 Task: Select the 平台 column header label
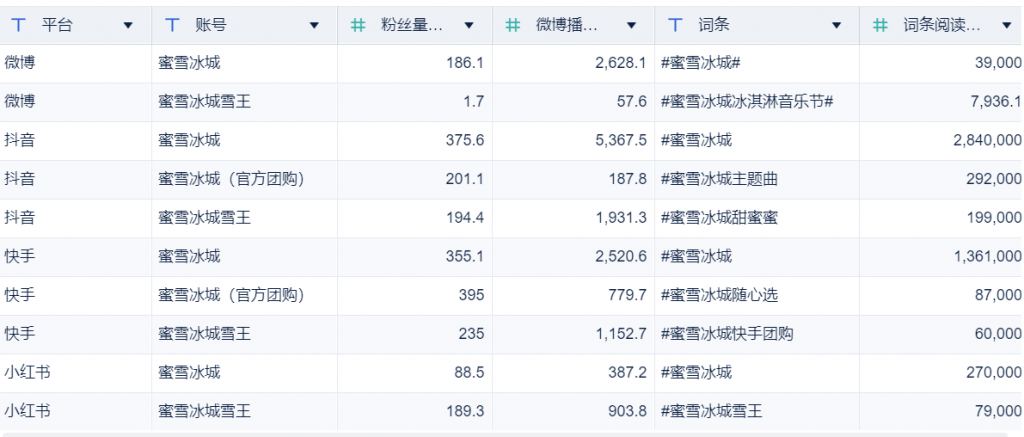click(57, 25)
